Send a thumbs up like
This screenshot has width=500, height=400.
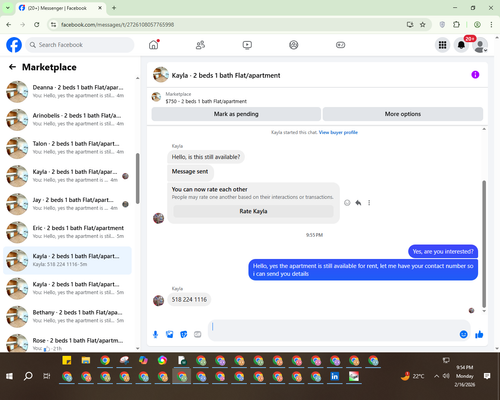[479, 334]
